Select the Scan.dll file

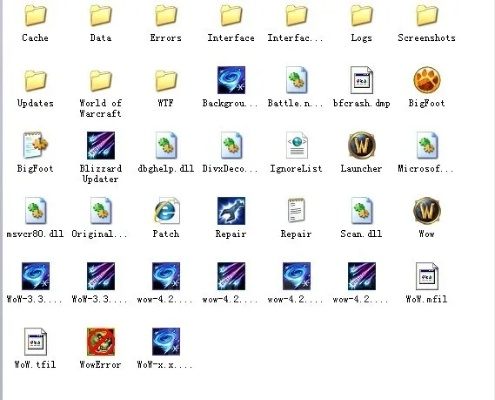click(x=362, y=211)
